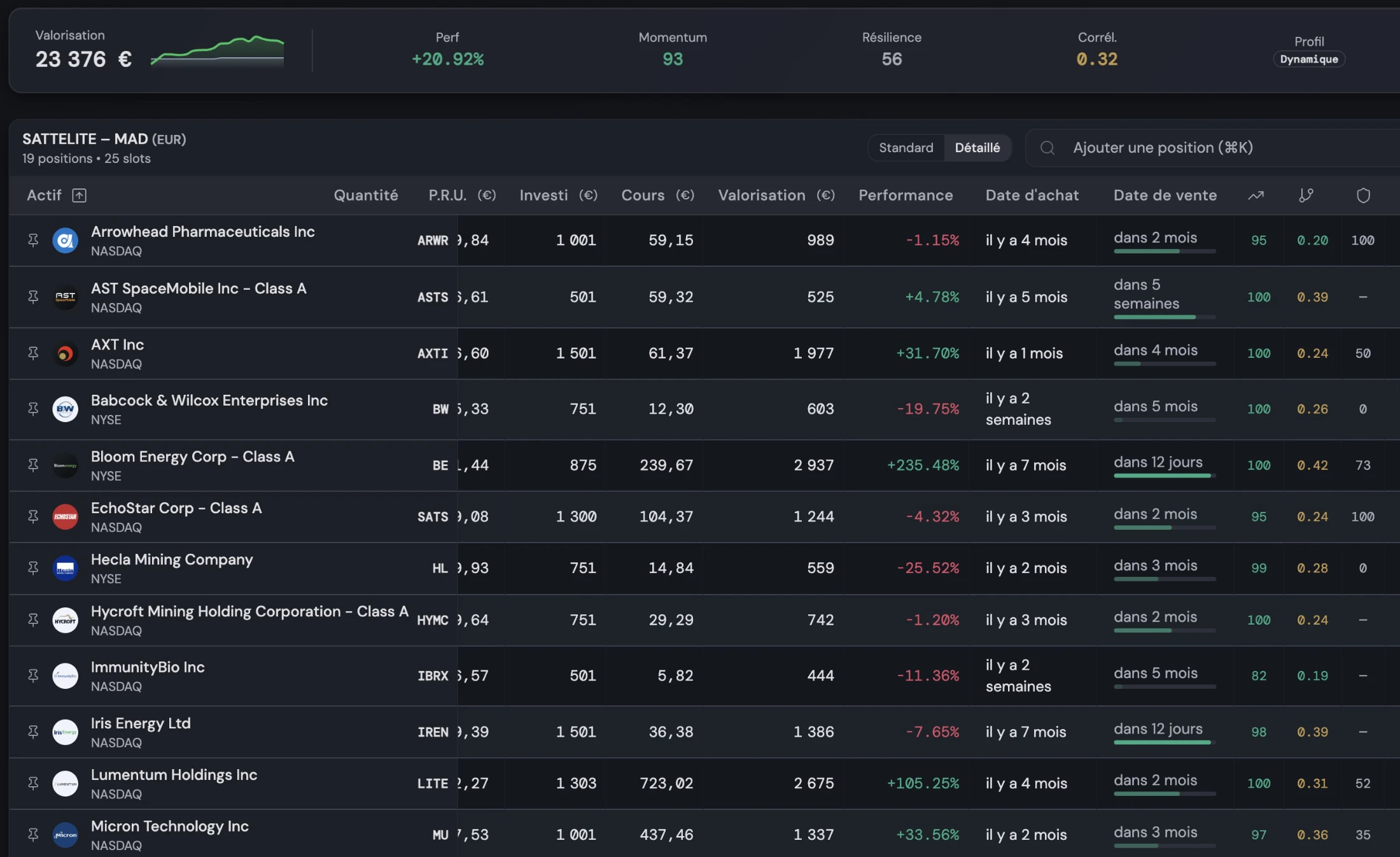Click the SATTELITE – MAD portfolio title
Viewport: 1400px width, 857px height.
(85, 139)
